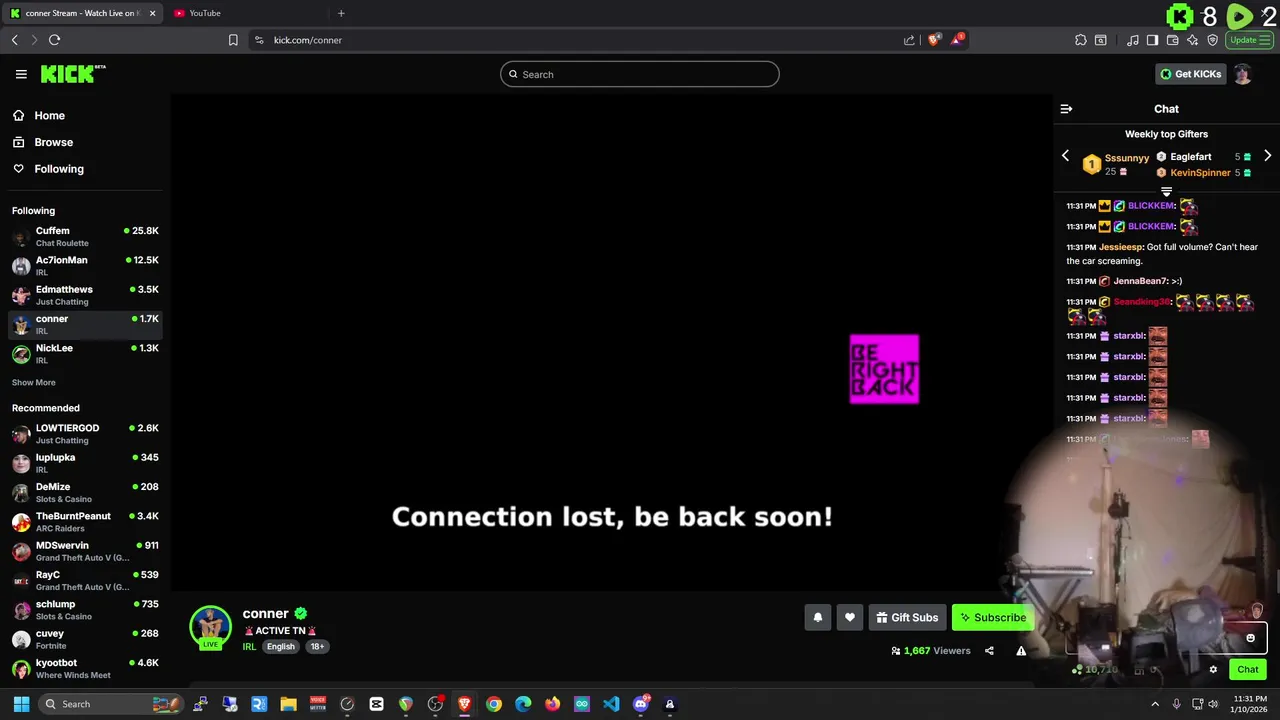
Task: Collapse the chat panel with arrow icon
Action: pyautogui.click(x=1066, y=109)
